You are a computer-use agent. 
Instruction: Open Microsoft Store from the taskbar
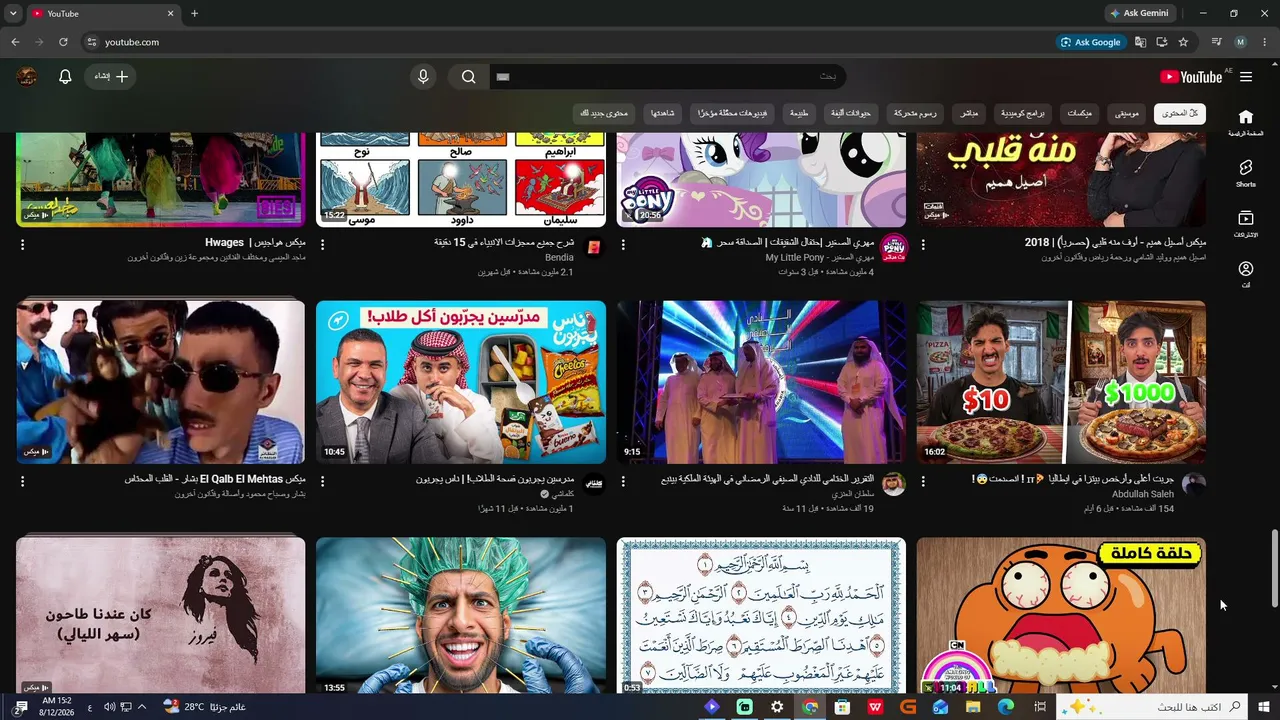[x=842, y=707]
